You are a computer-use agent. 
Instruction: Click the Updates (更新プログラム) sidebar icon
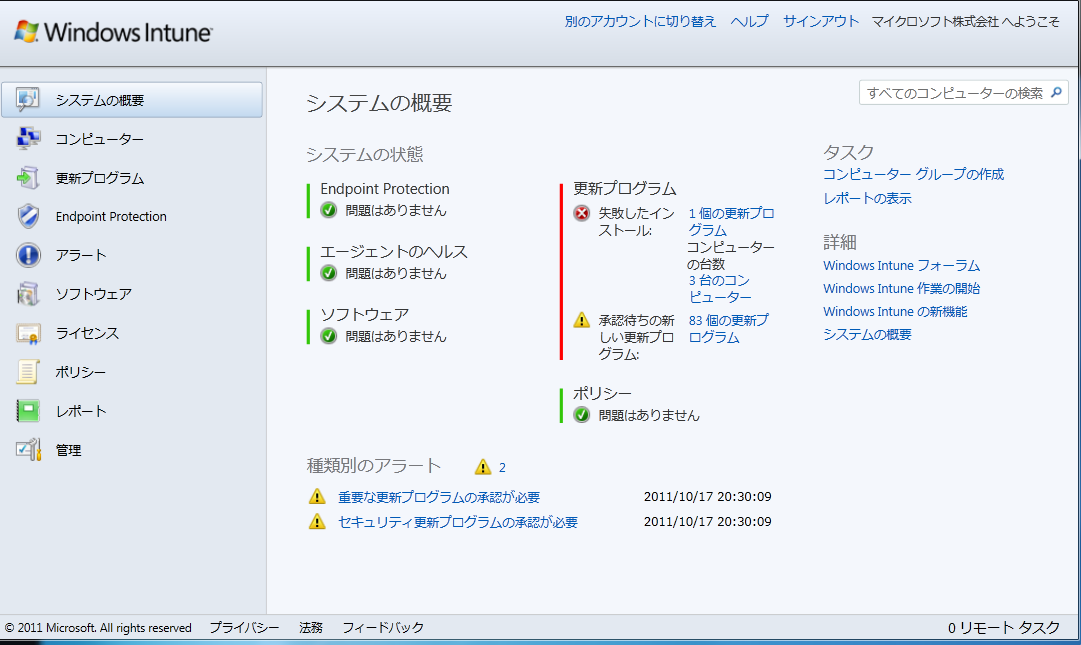(28, 178)
